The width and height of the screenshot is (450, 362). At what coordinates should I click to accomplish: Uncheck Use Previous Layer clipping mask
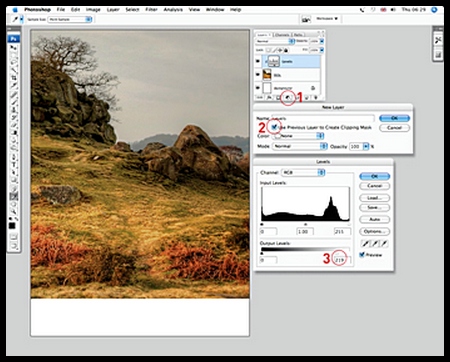tap(274, 127)
